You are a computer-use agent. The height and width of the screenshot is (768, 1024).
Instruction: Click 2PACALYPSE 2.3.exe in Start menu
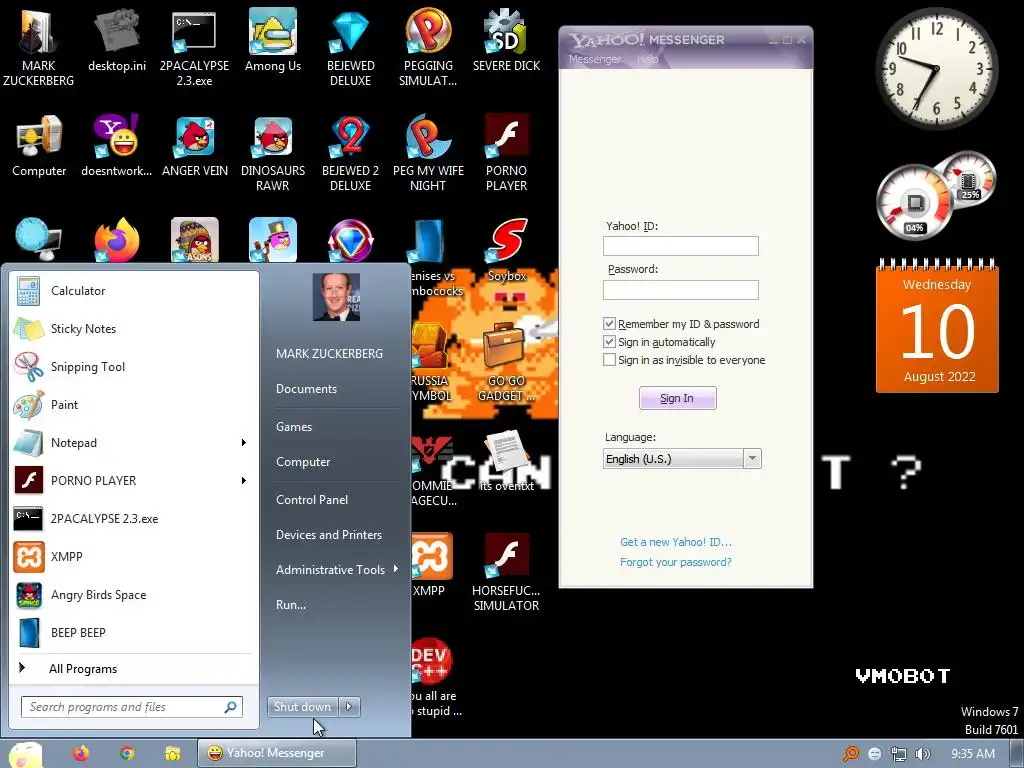coord(131,519)
